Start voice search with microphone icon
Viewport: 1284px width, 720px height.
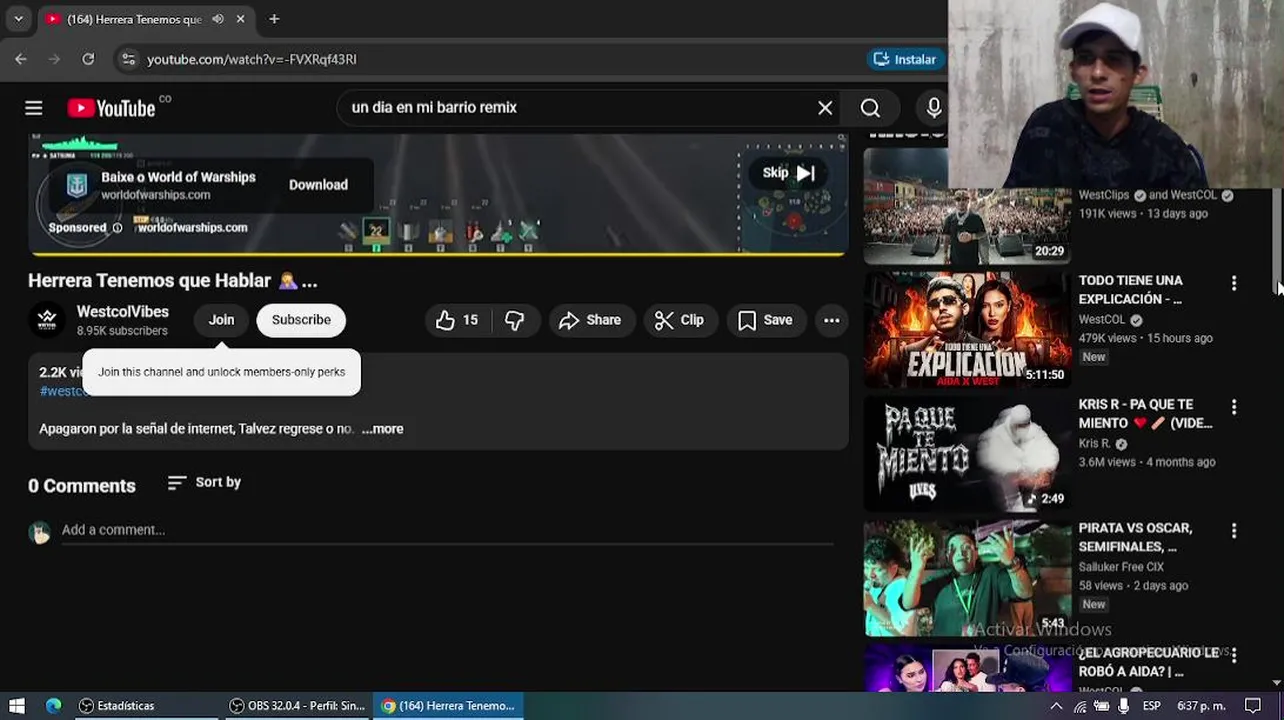[x=933, y=108]
